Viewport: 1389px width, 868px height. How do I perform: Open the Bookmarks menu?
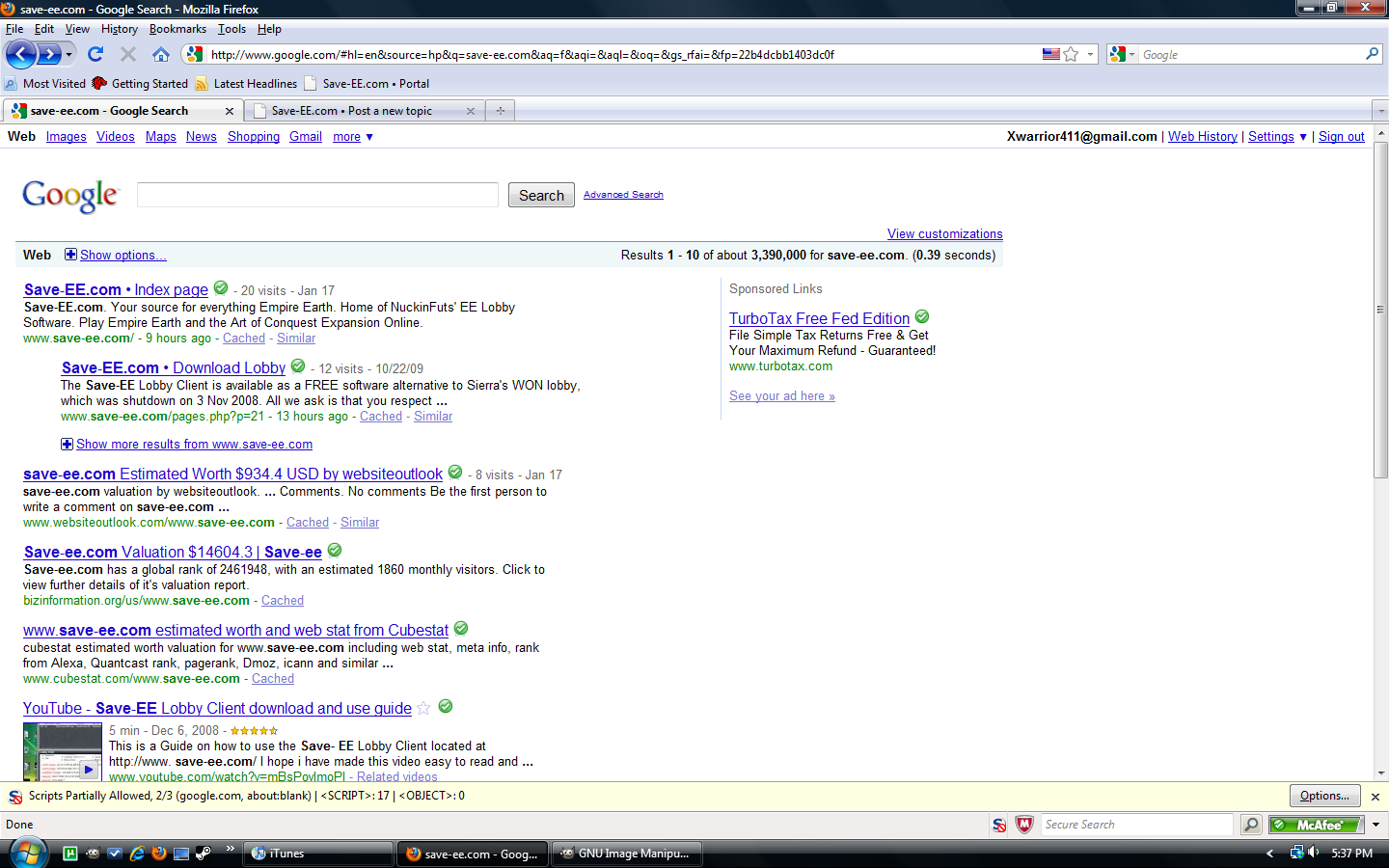tap(177, 29)
